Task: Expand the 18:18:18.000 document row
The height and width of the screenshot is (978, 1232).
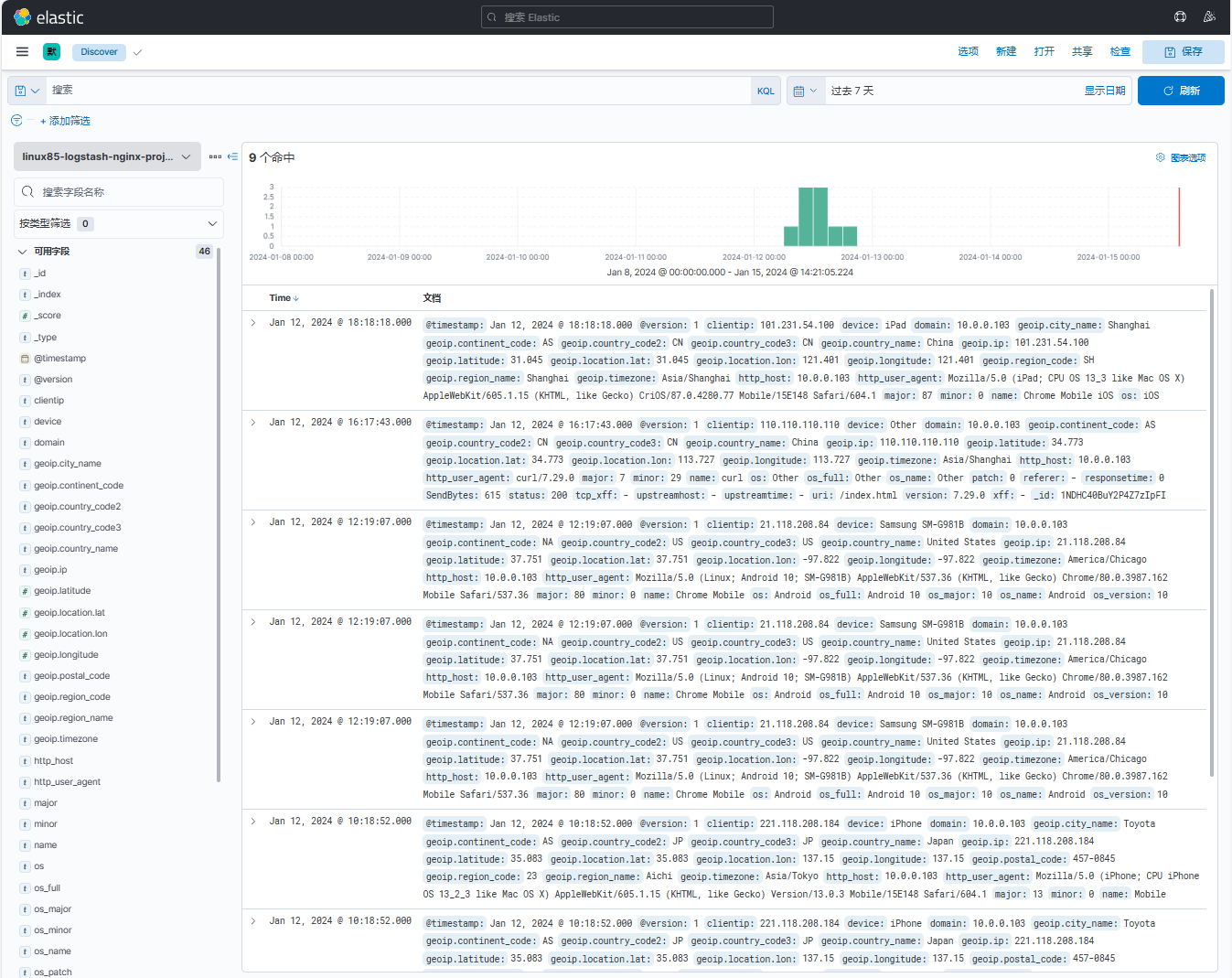Action: coord(253,323)
